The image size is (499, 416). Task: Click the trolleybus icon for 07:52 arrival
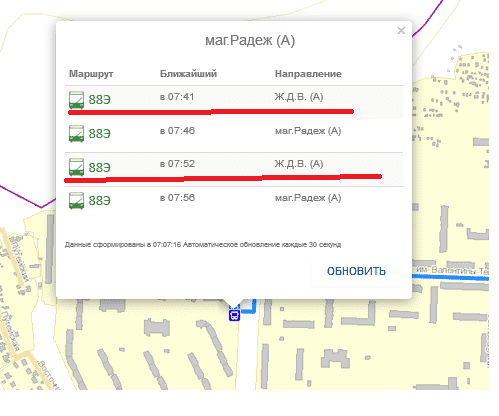pyautogui.click(x=76, y=167)
